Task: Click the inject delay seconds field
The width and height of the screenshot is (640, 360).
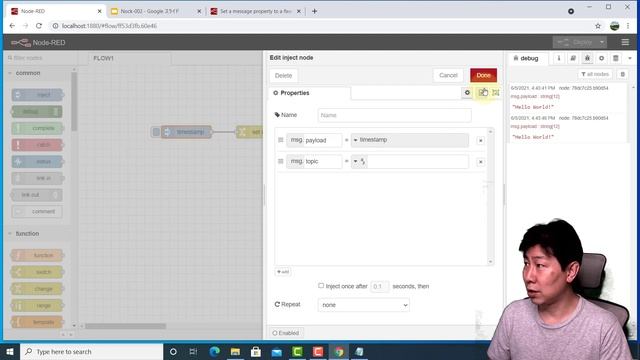Action: (x=379, y=287)
